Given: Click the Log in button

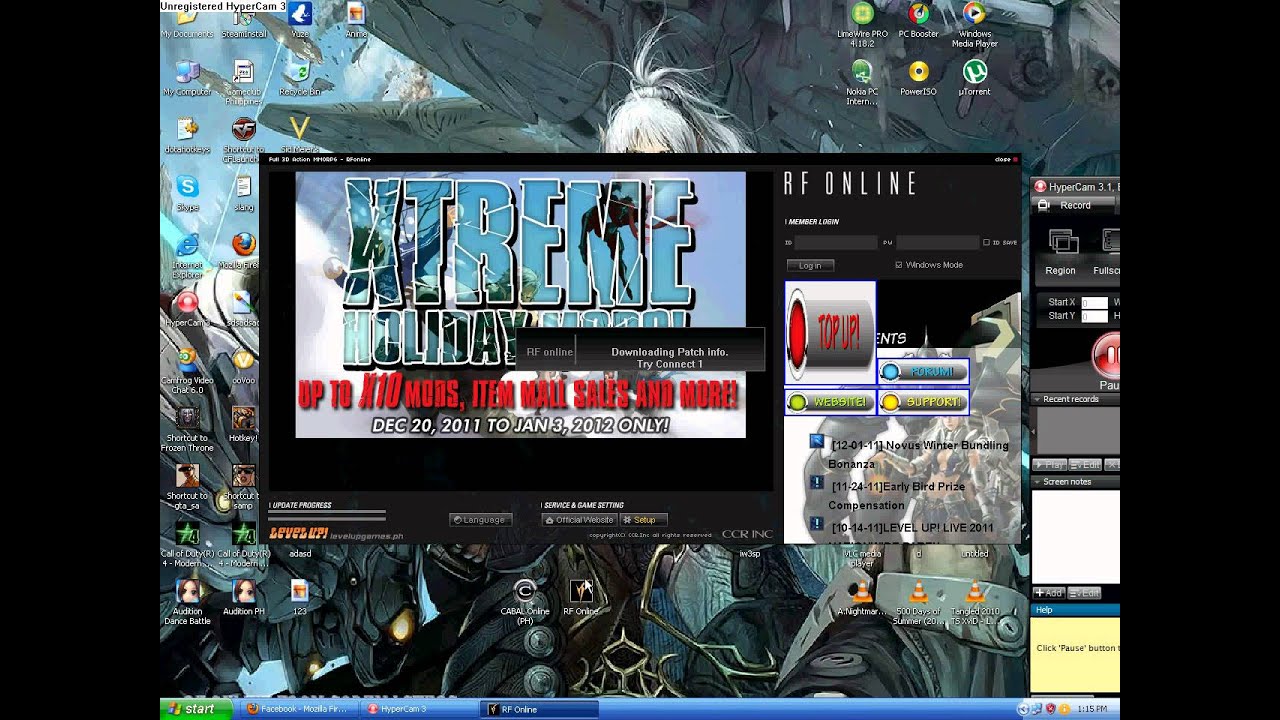Looking at the screenshot, I should pyautogui.click(x=810, y=265).
